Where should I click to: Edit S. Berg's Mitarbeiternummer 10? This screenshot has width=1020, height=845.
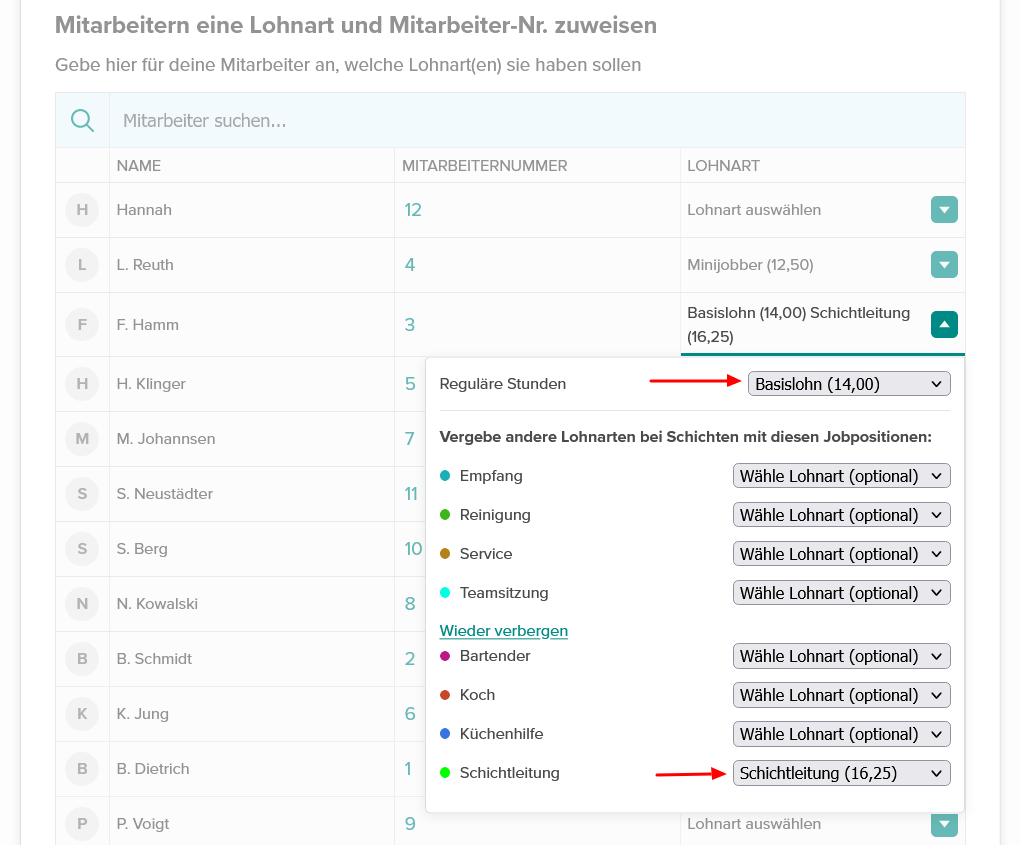[413, 548]
